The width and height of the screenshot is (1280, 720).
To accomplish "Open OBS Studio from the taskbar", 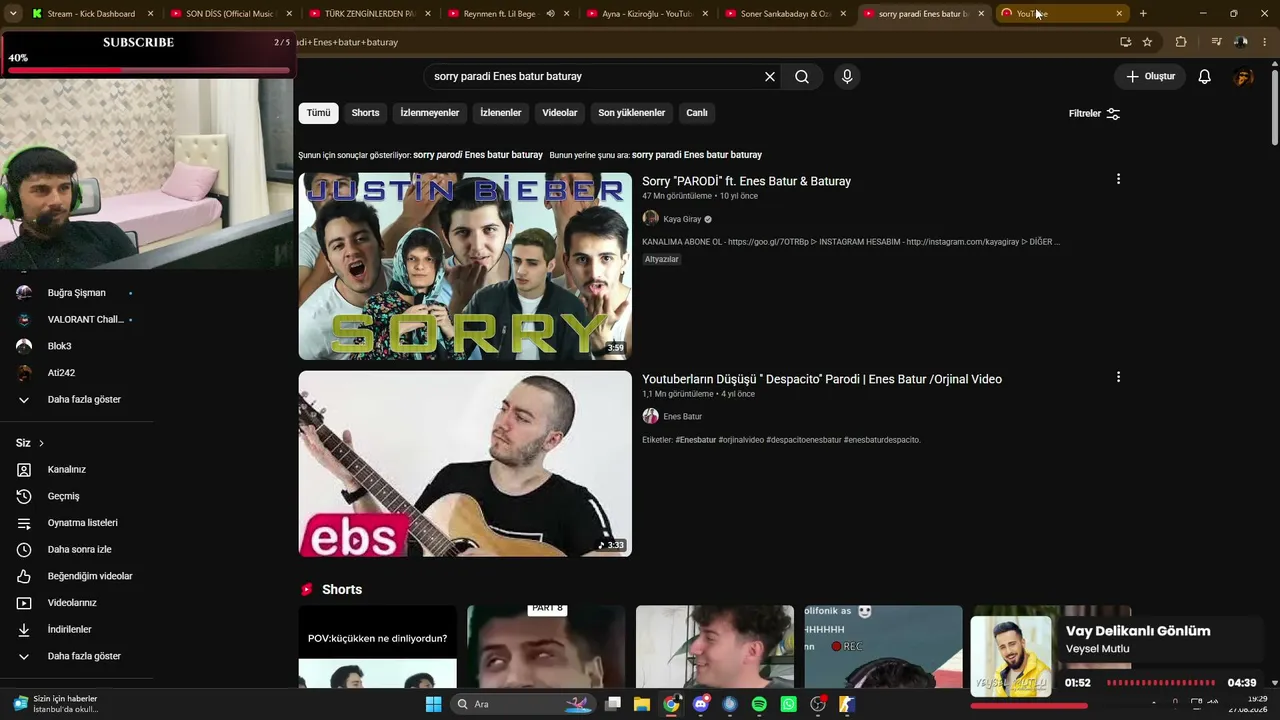I will pyautogui.click(x=818, y=704).
